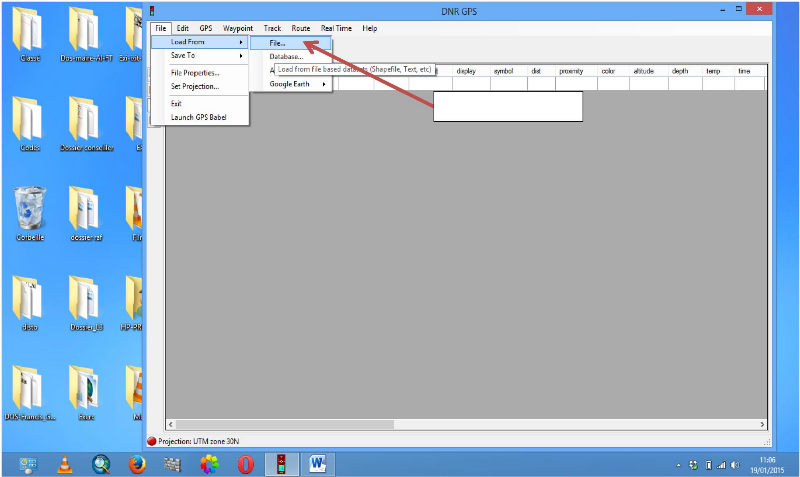Screen dimensions: 800x477
Task: Select the dossier raf folder
Action: 87,214
